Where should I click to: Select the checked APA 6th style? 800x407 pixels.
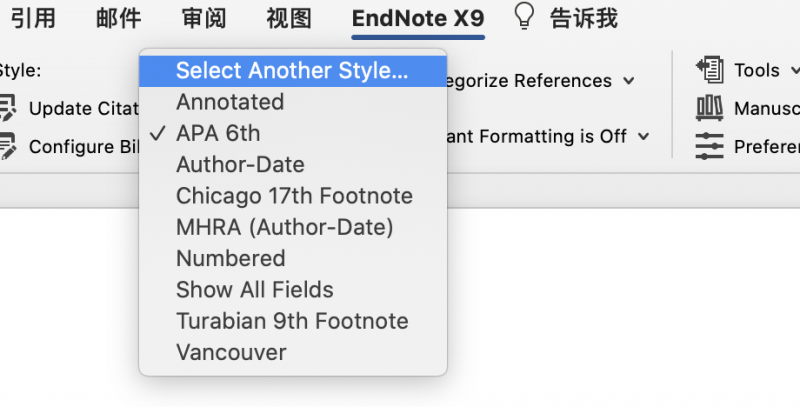[293, 134]
